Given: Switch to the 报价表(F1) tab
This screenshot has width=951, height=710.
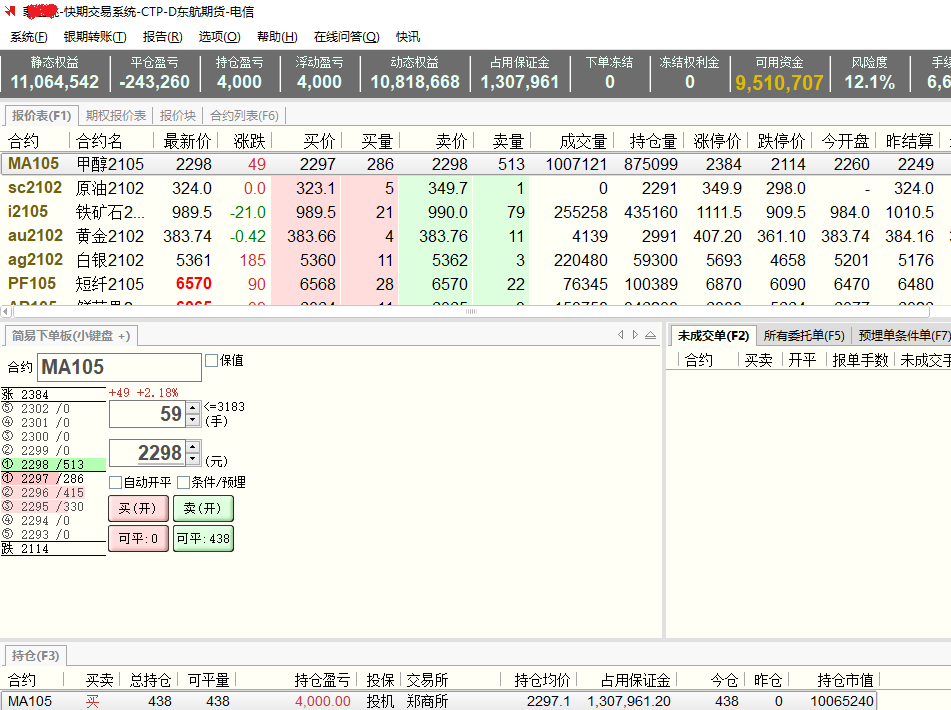Looking at the screenshot, I should (41, 115).
